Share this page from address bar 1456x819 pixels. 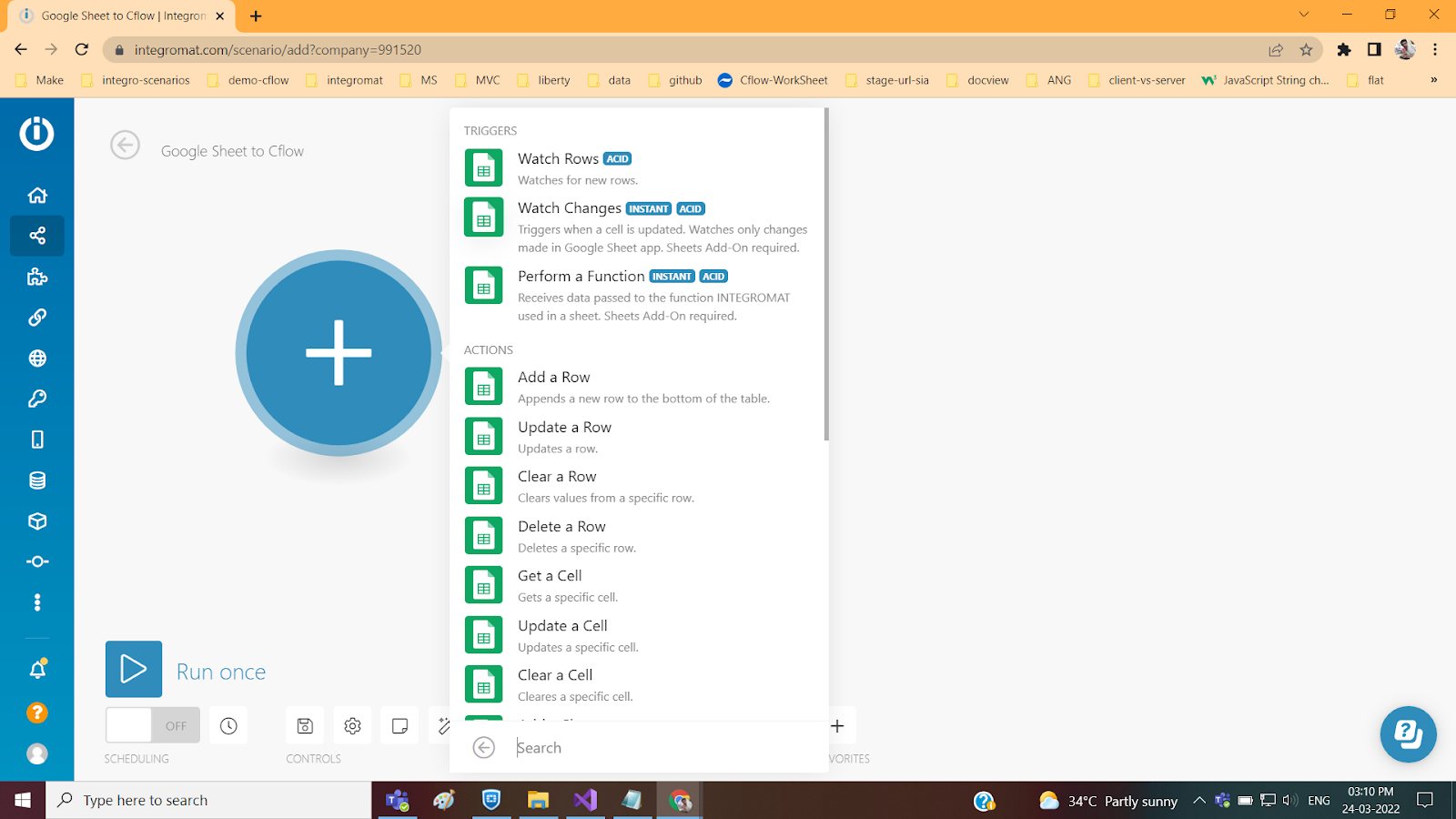coord(1276,49)
